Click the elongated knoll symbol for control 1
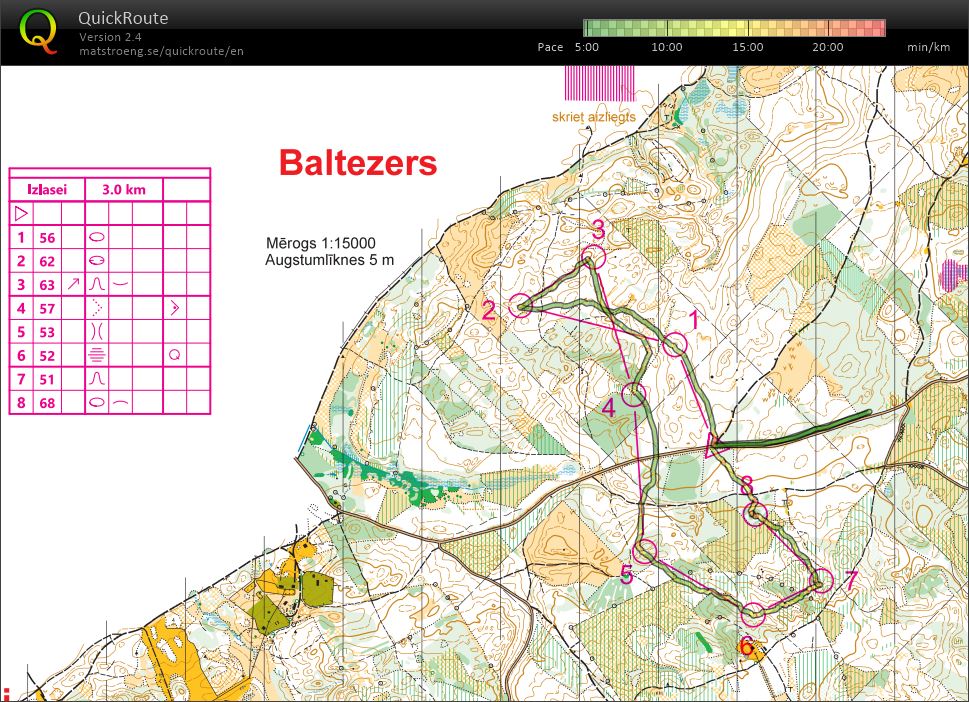The width and height of the screenshot is (969, 702). click(x=96, y=236)
